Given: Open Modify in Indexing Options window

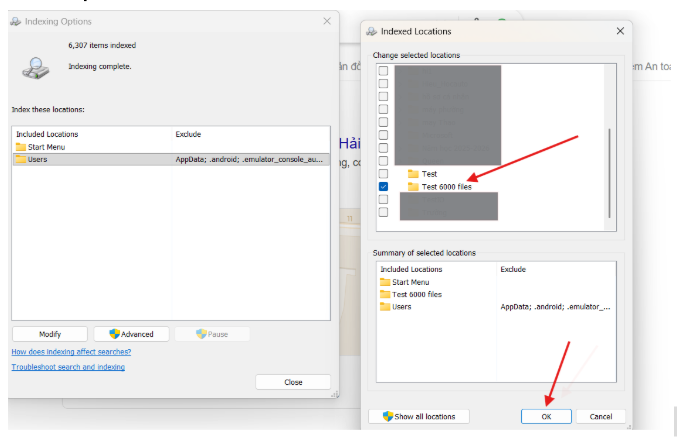Looking at the screenshot, I should point(50,334).
